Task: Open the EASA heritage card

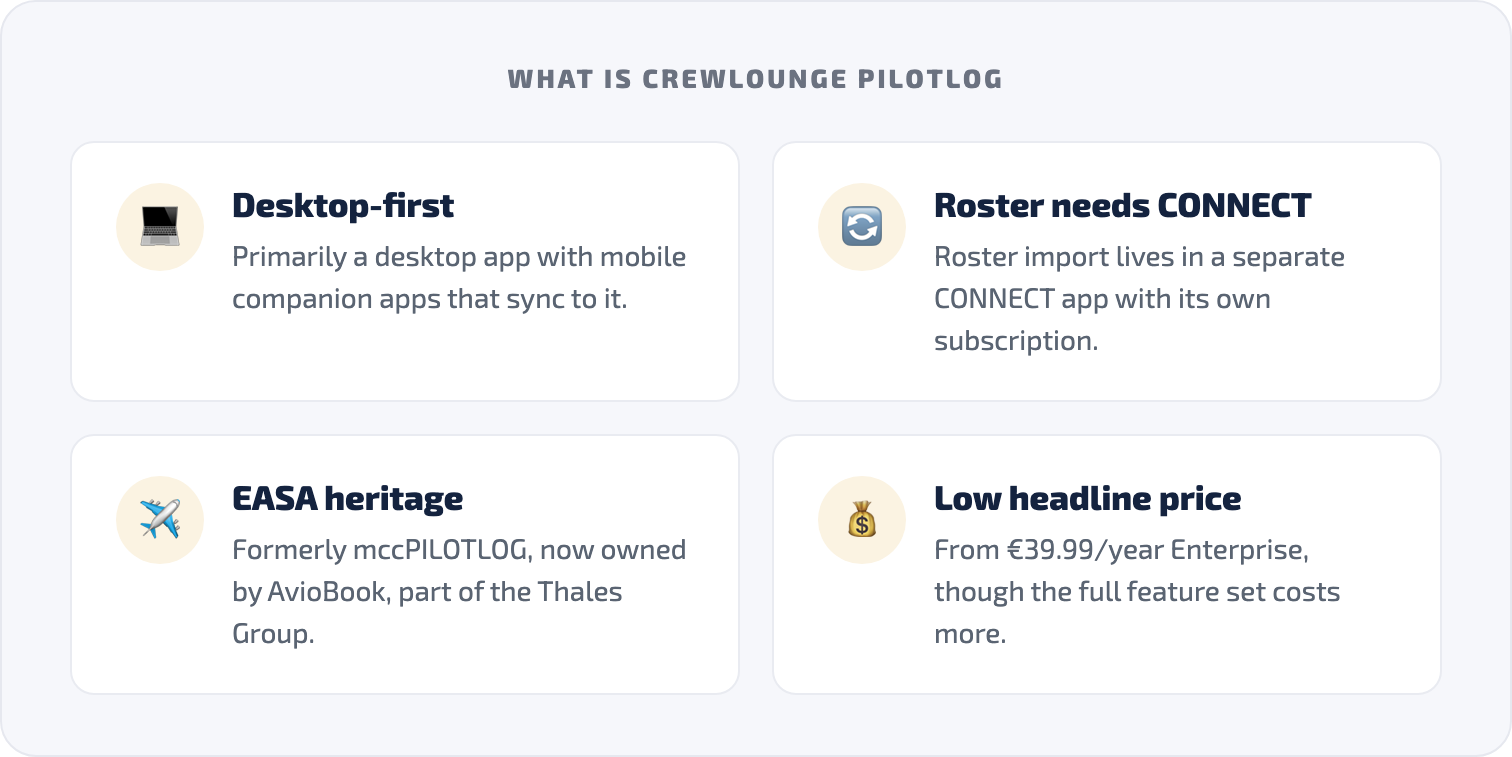Action: click(x=405, y=564)
